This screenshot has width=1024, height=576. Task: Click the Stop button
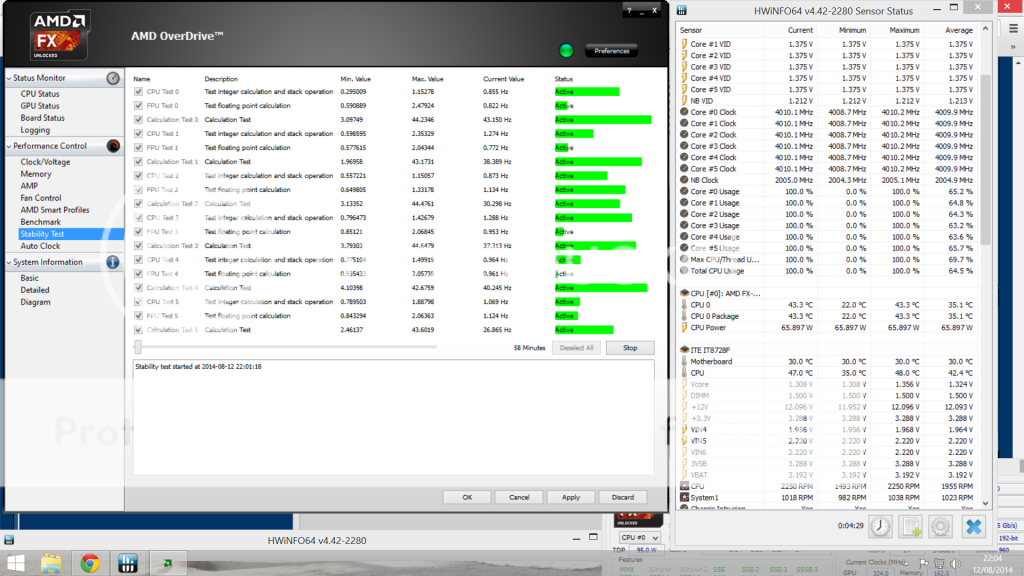tap(630, 348)
